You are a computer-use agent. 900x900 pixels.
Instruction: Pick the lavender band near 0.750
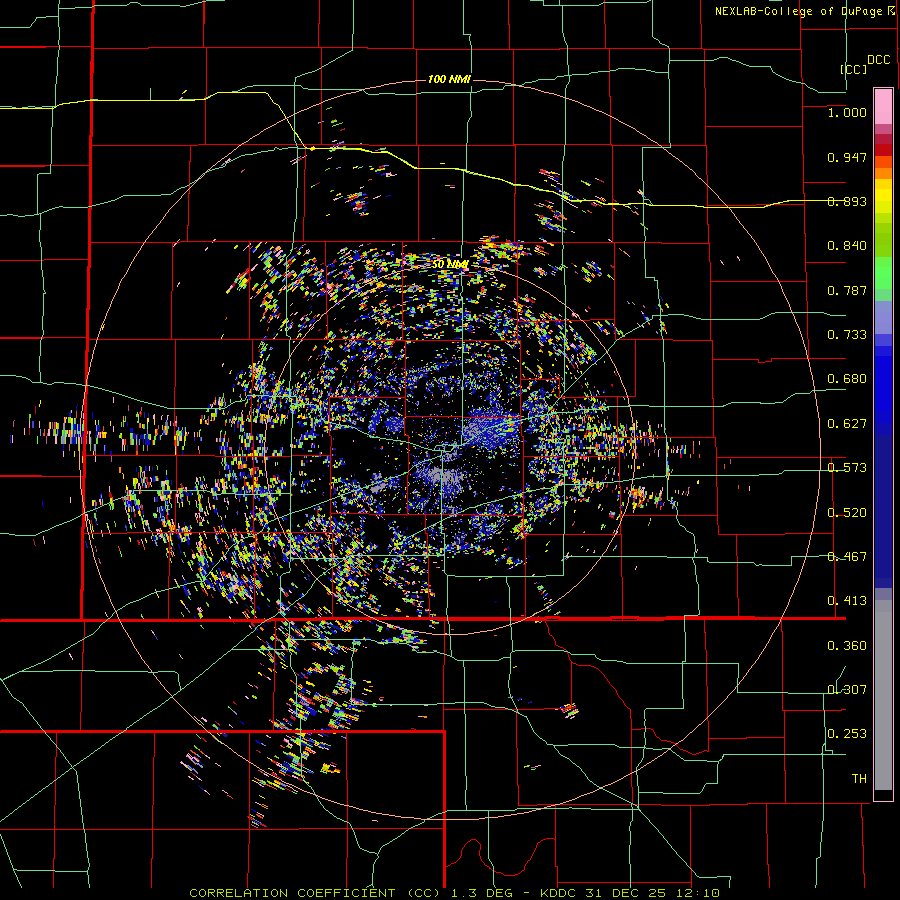883,317
